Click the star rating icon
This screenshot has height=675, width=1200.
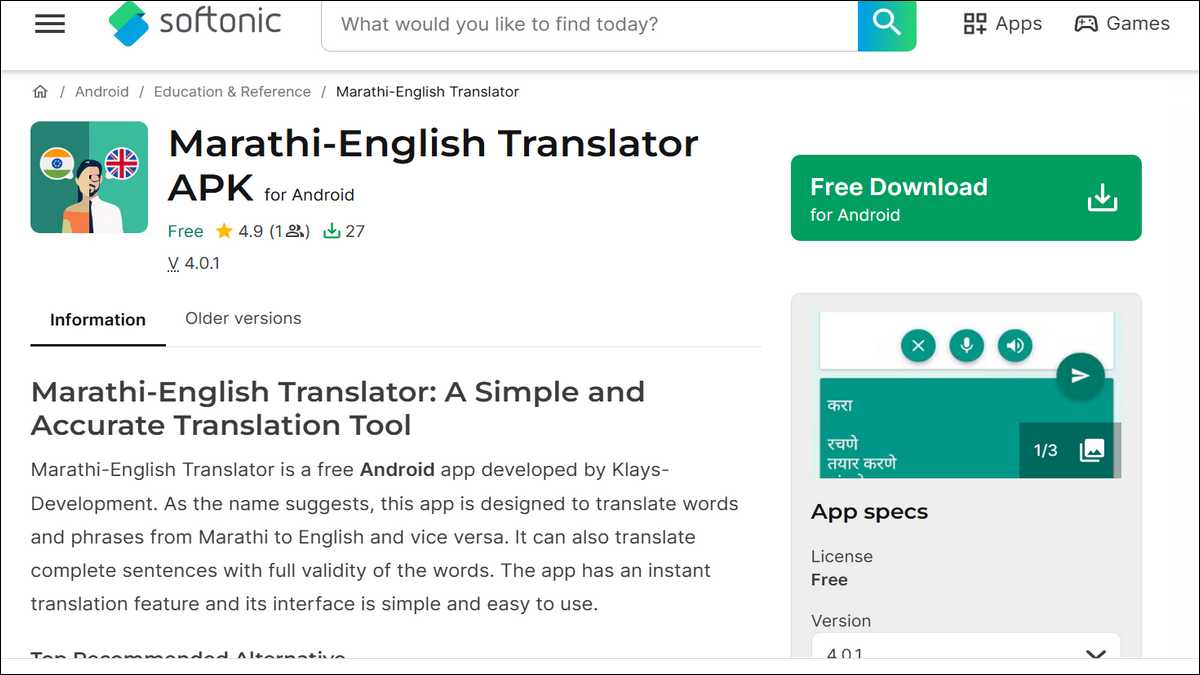[x=224, y=231]
